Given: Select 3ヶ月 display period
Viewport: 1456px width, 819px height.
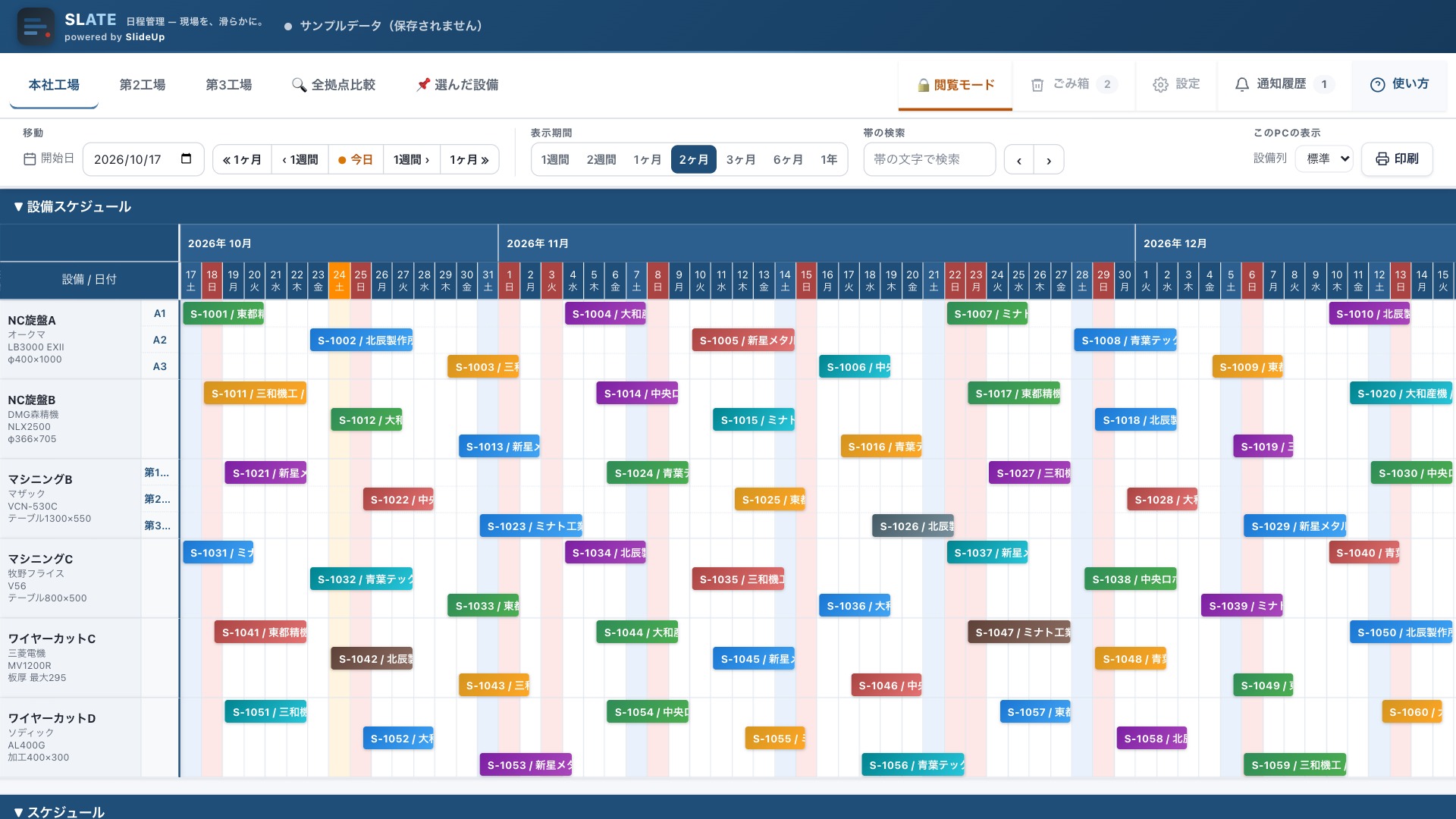Looking at the screenshot, I should [741, 159].
